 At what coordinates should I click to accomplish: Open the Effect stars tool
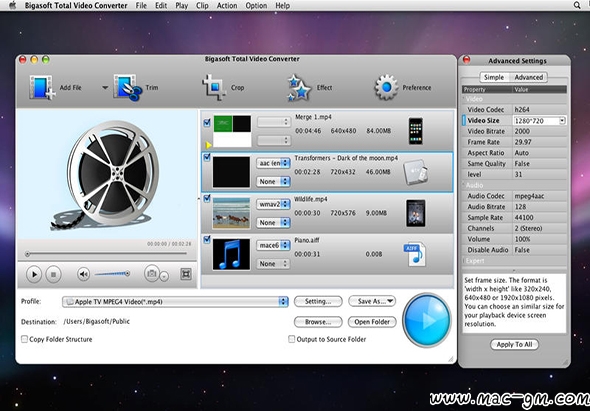tap(299, 88)
